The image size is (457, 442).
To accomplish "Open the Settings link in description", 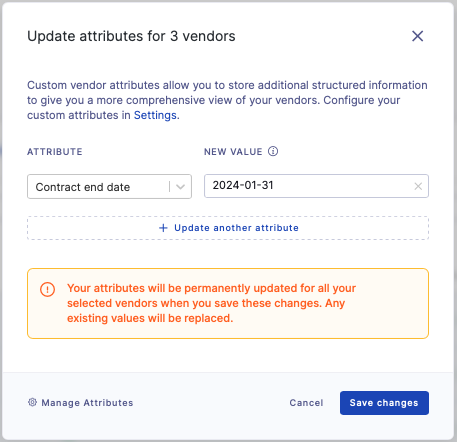I will coord(155,115).
